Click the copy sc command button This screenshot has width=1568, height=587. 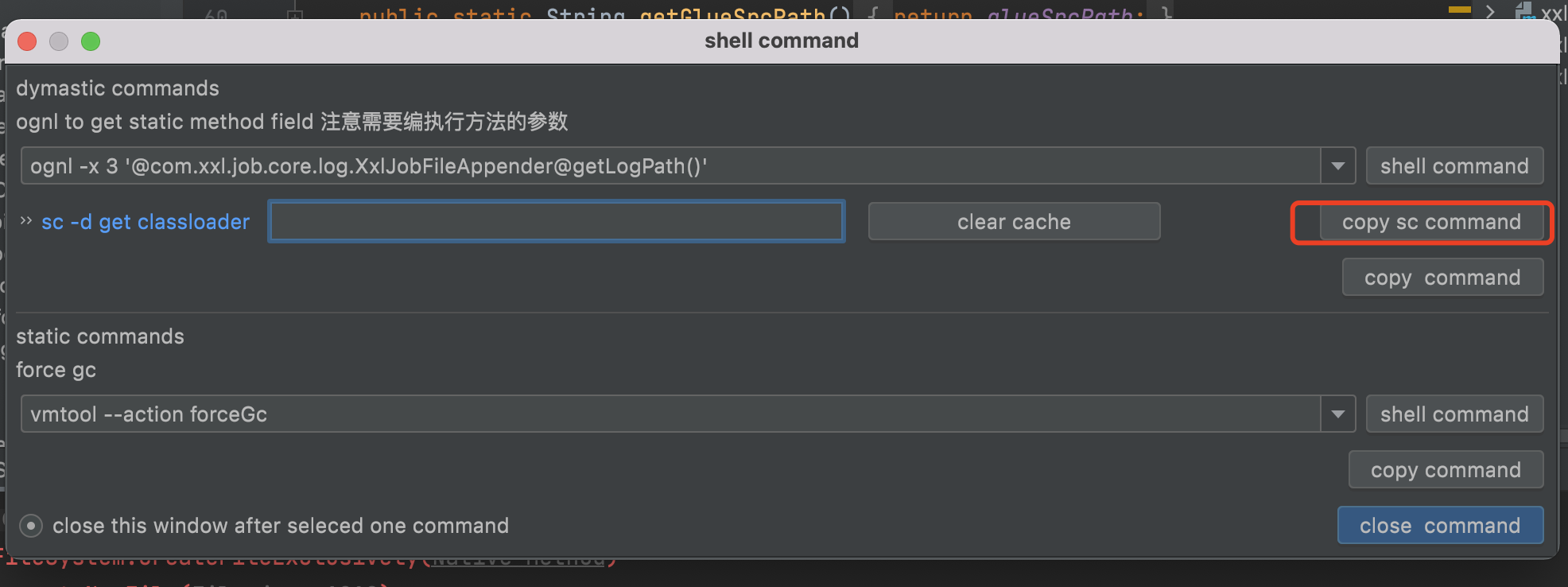[x=1431, y=223]
